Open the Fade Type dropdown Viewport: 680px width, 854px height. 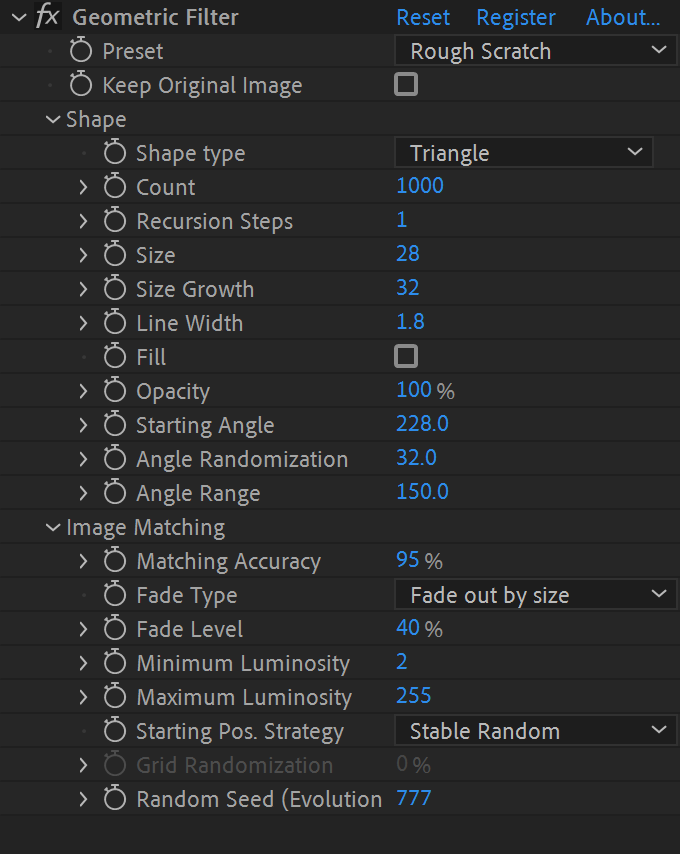tap(536, 595)
